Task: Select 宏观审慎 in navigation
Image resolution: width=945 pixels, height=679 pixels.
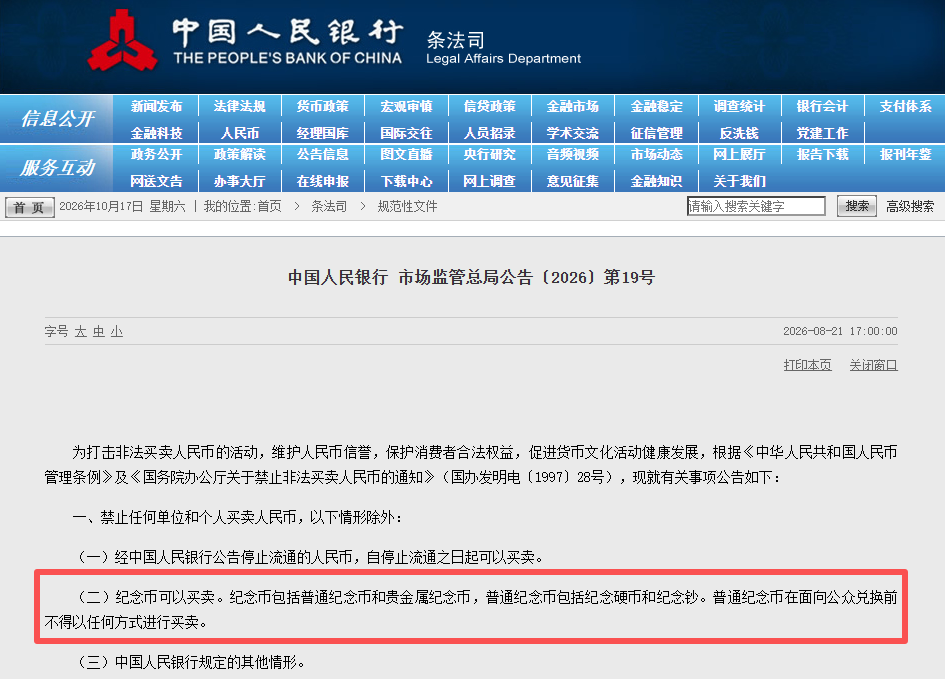Action: tap(406, 107)
